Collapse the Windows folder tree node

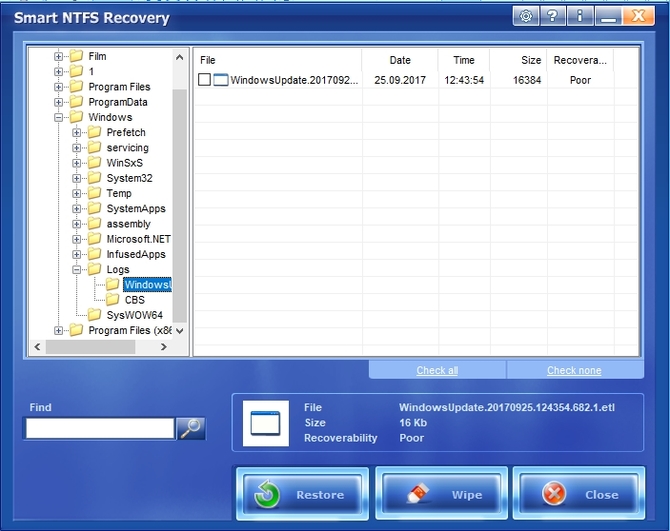click(60, 117)
